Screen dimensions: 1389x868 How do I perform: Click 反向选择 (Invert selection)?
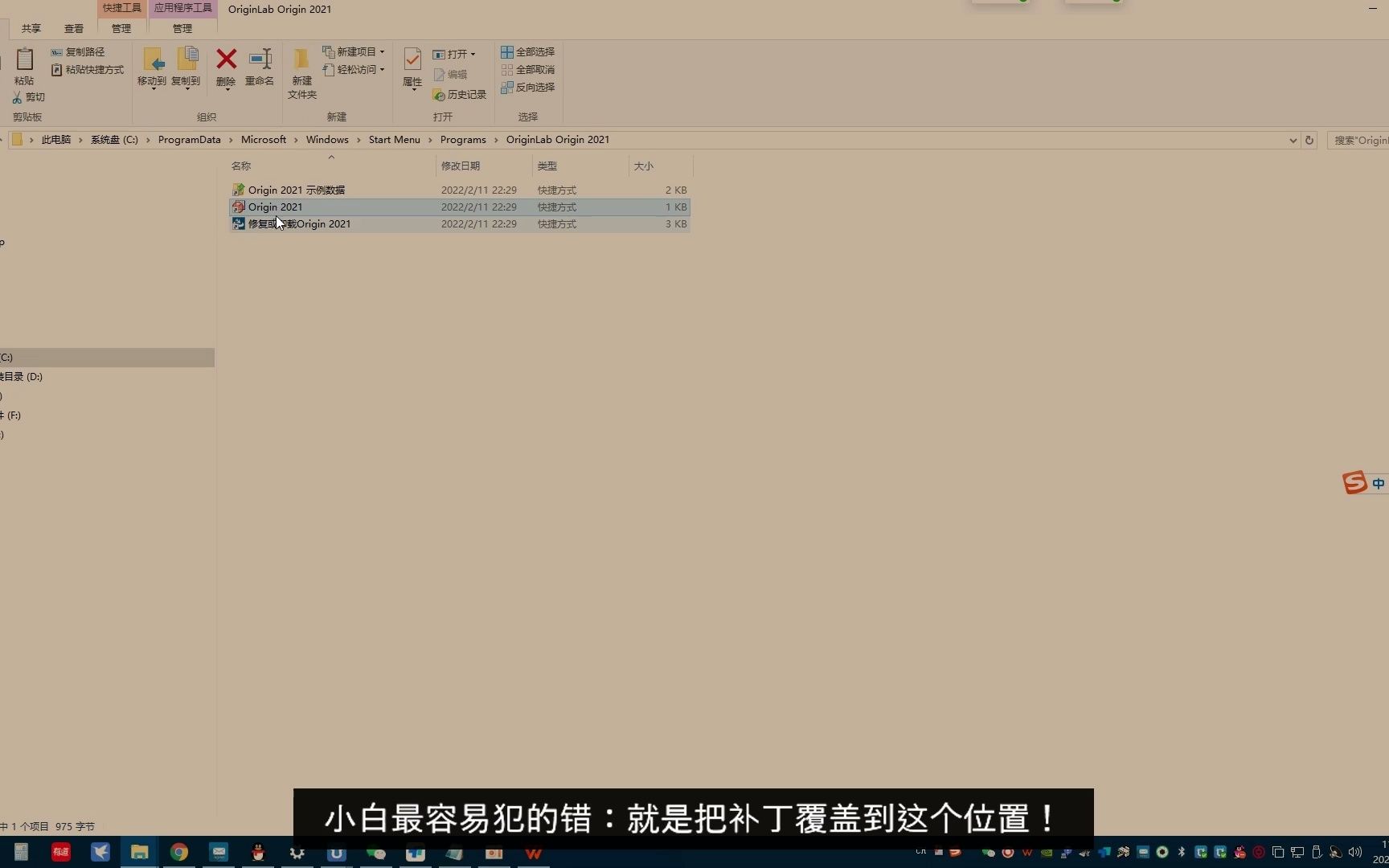(x=527, y=88)
